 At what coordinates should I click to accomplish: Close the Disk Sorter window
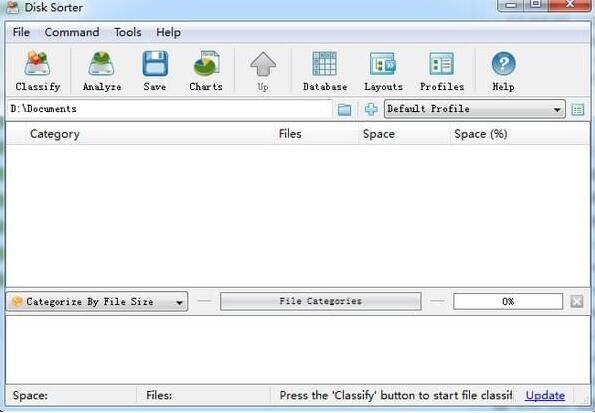pos(569,5)
